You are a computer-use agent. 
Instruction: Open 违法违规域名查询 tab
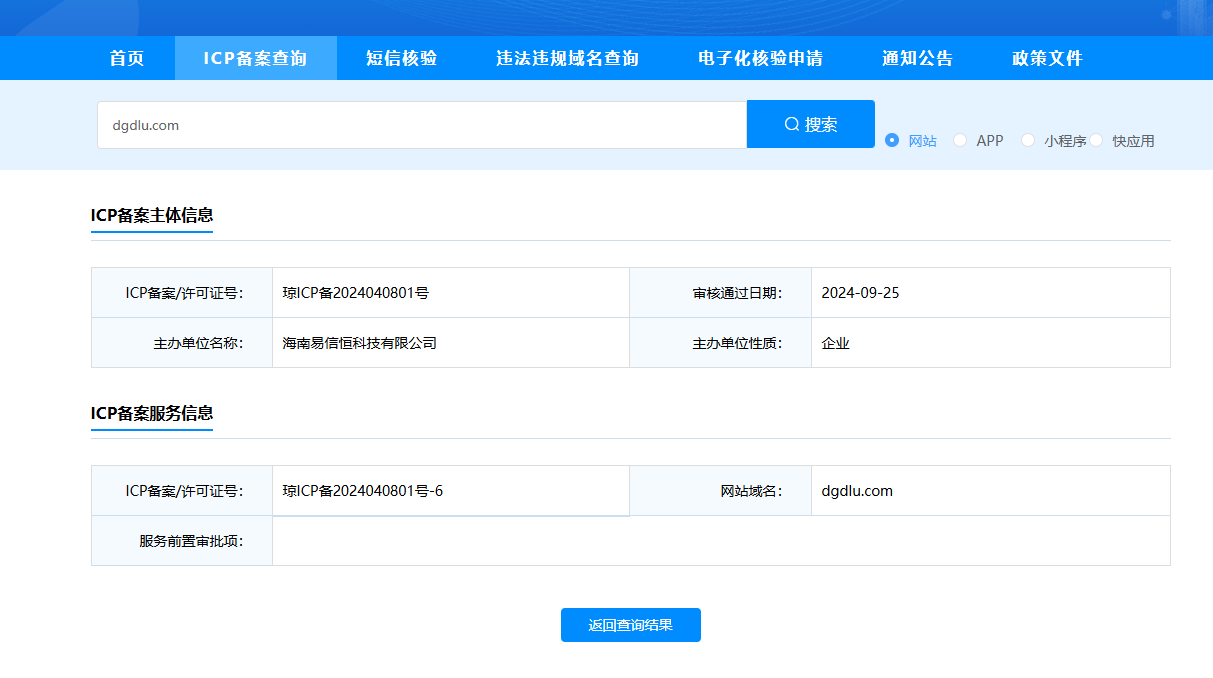click(568, 58)
